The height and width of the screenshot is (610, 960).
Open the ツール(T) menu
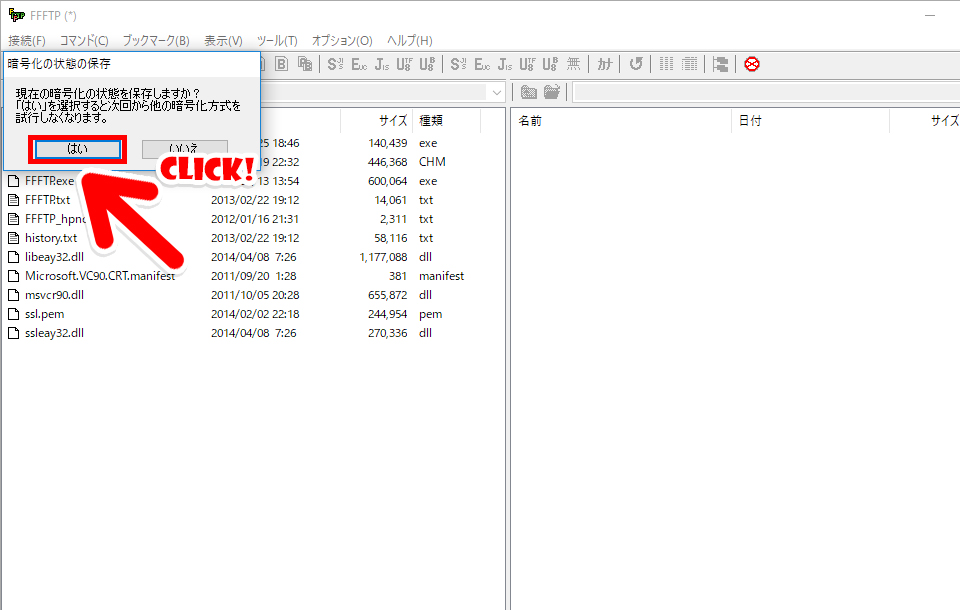[x=277, y=40]
